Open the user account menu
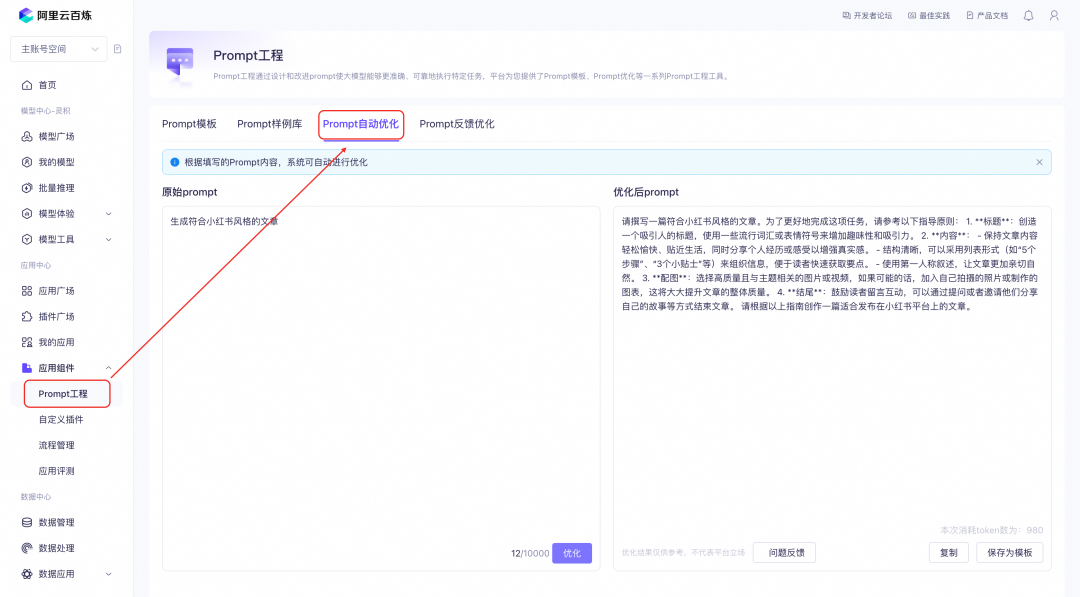The height and width of the screenshot is (597, 1080). [x=1054, y=15]
